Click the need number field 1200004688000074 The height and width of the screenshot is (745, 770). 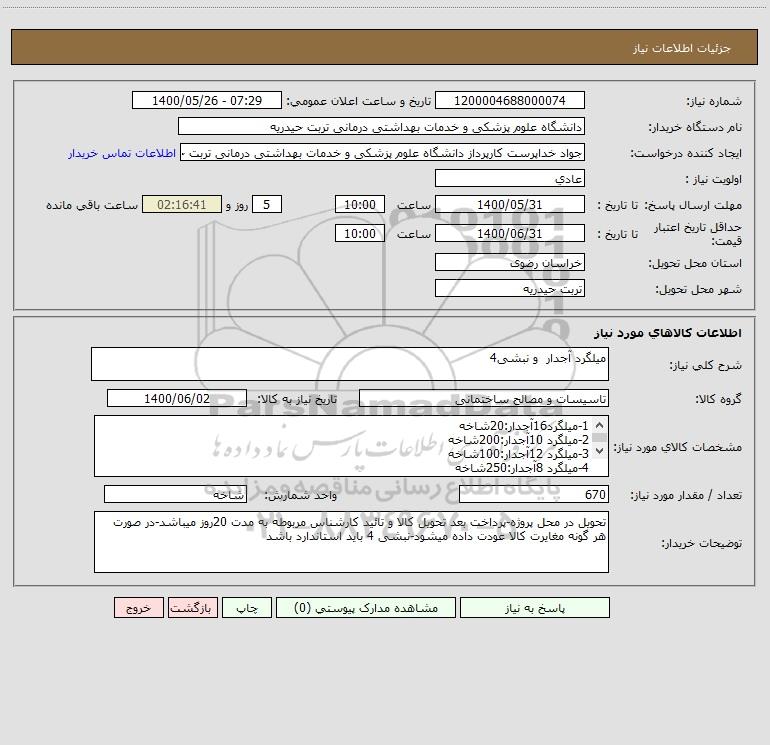point(510,100)
